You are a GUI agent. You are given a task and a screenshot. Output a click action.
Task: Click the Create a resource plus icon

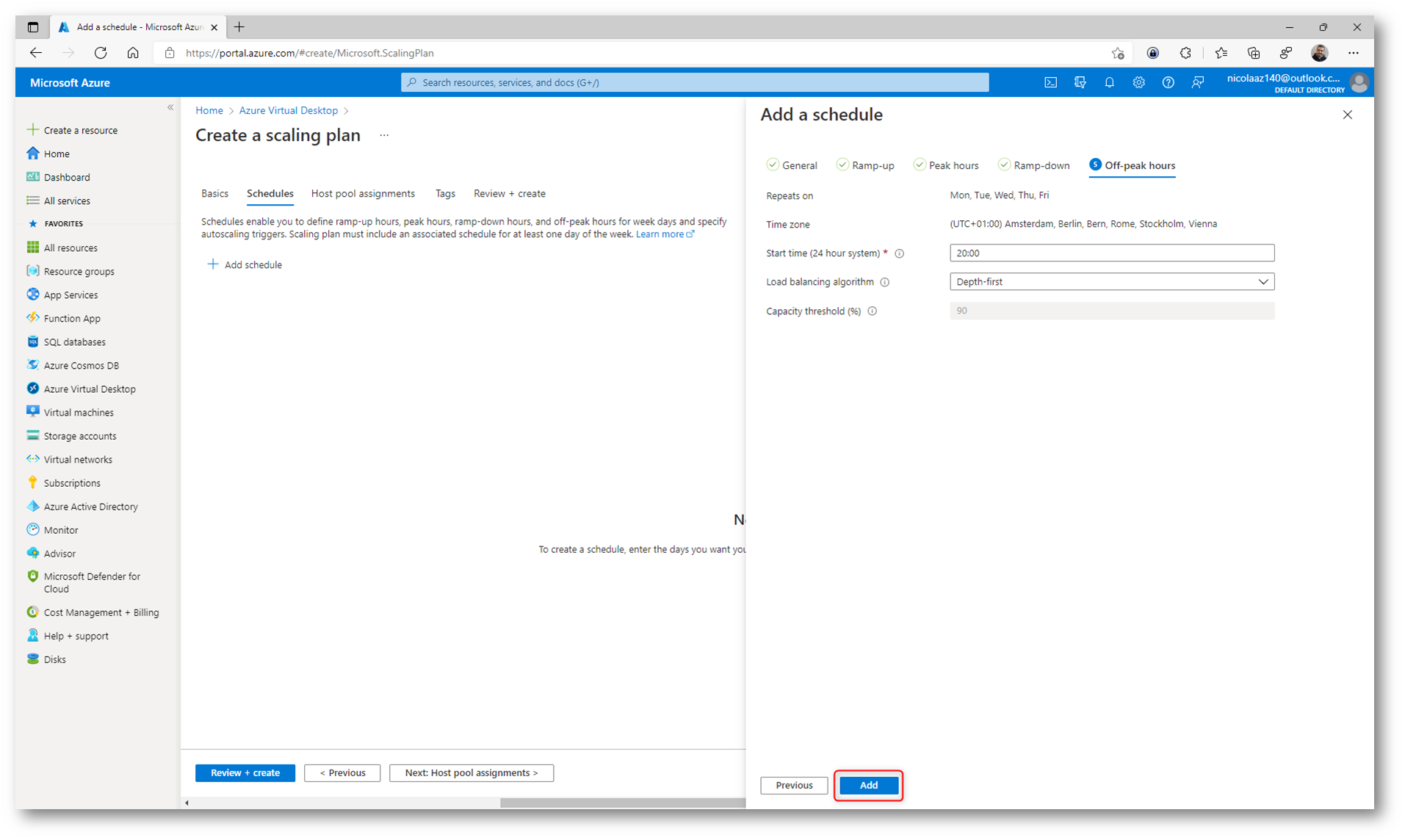(32, 130)
